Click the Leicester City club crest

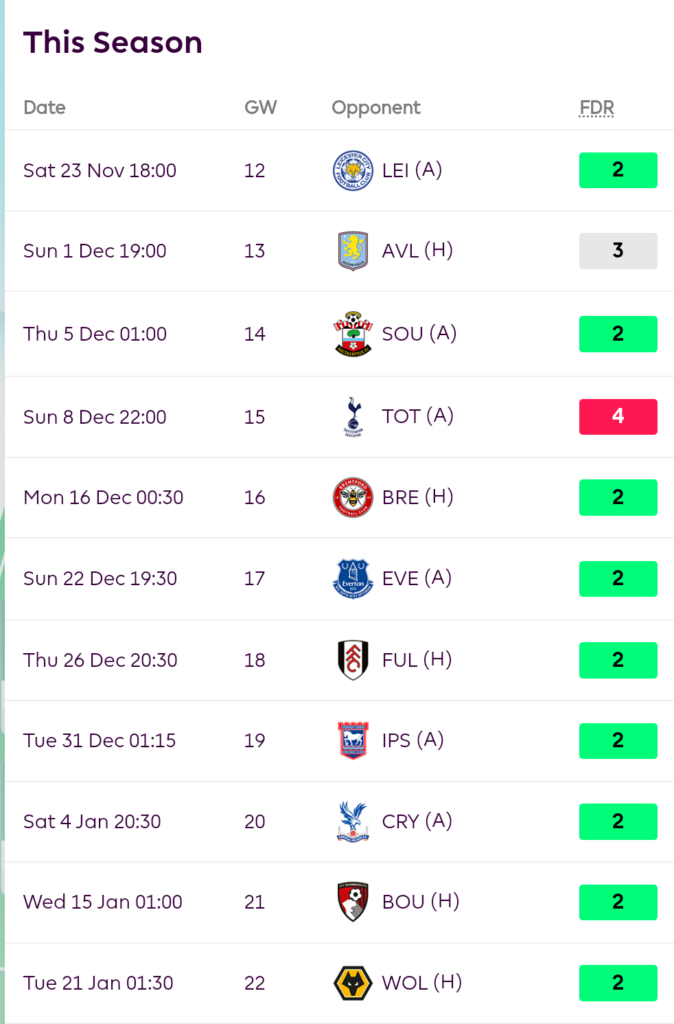352,170
